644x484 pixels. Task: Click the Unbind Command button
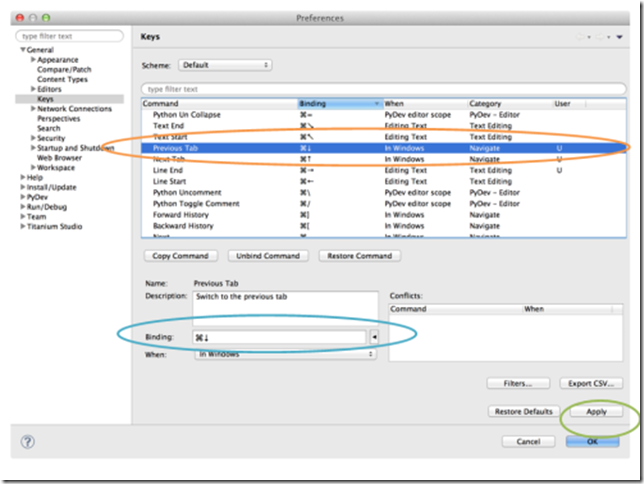click(x=269, y=256)
